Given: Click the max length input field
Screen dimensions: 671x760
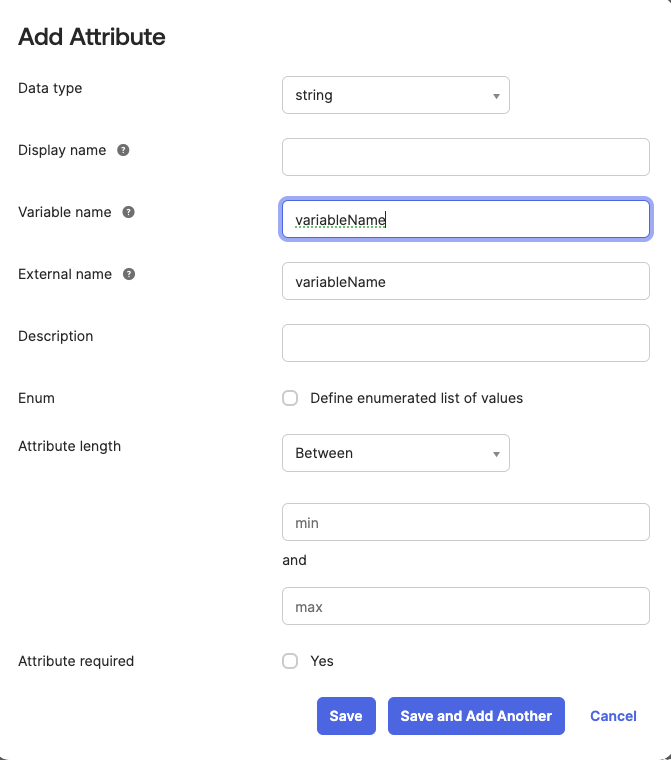Looking at the screenshot, I should [466, 606].
